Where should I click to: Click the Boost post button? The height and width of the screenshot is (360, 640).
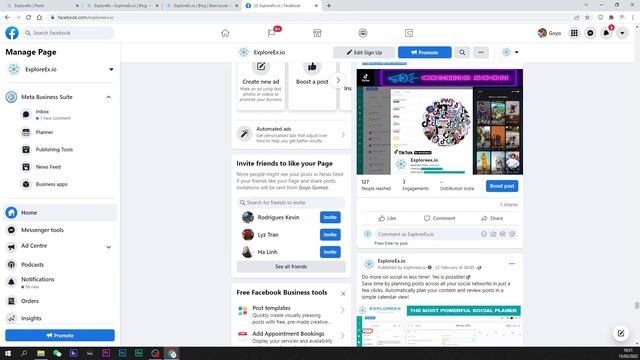click(x=502, y=186)
